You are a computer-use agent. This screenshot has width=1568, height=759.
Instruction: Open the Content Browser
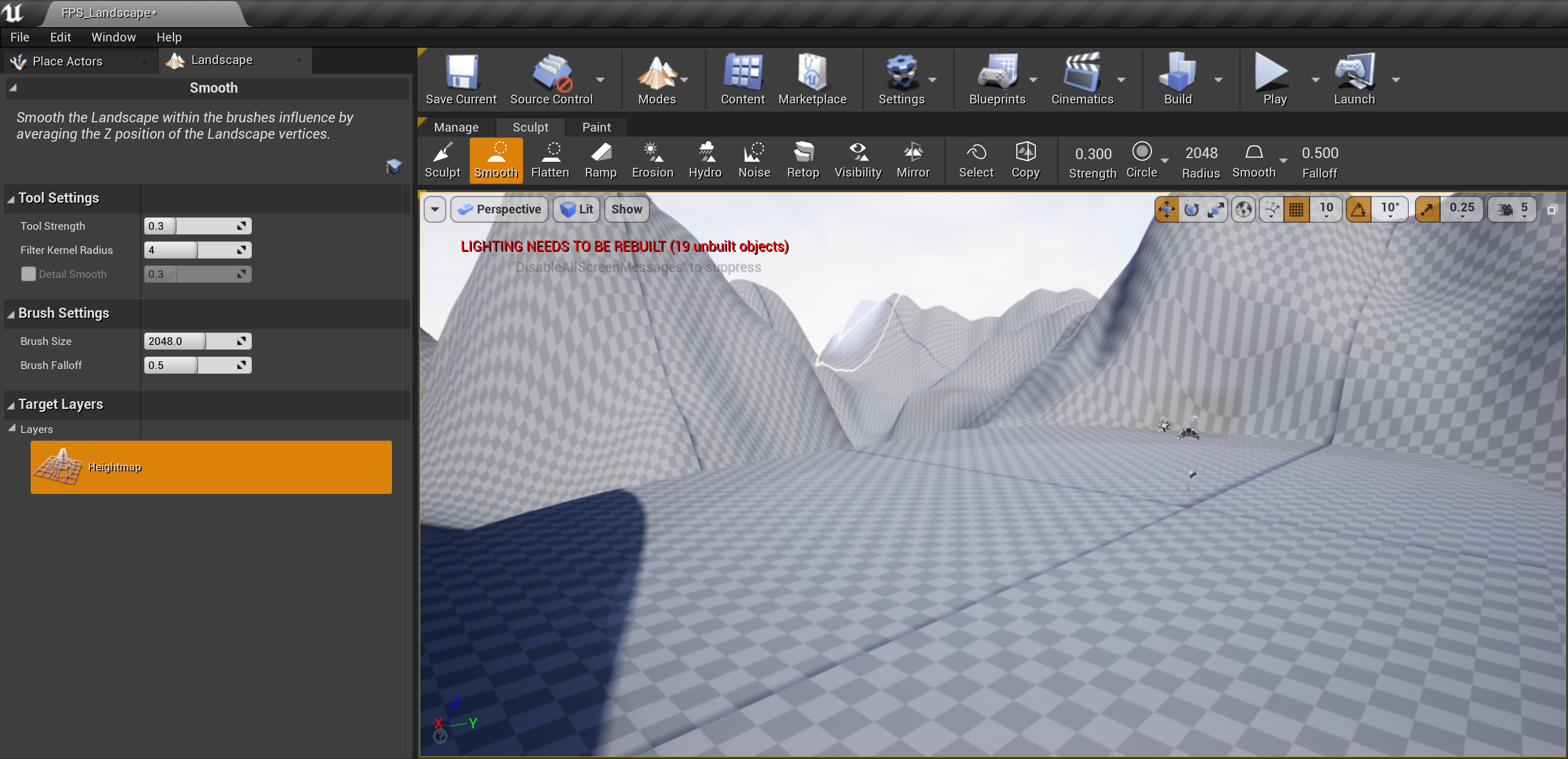click(x=742, y=79)
